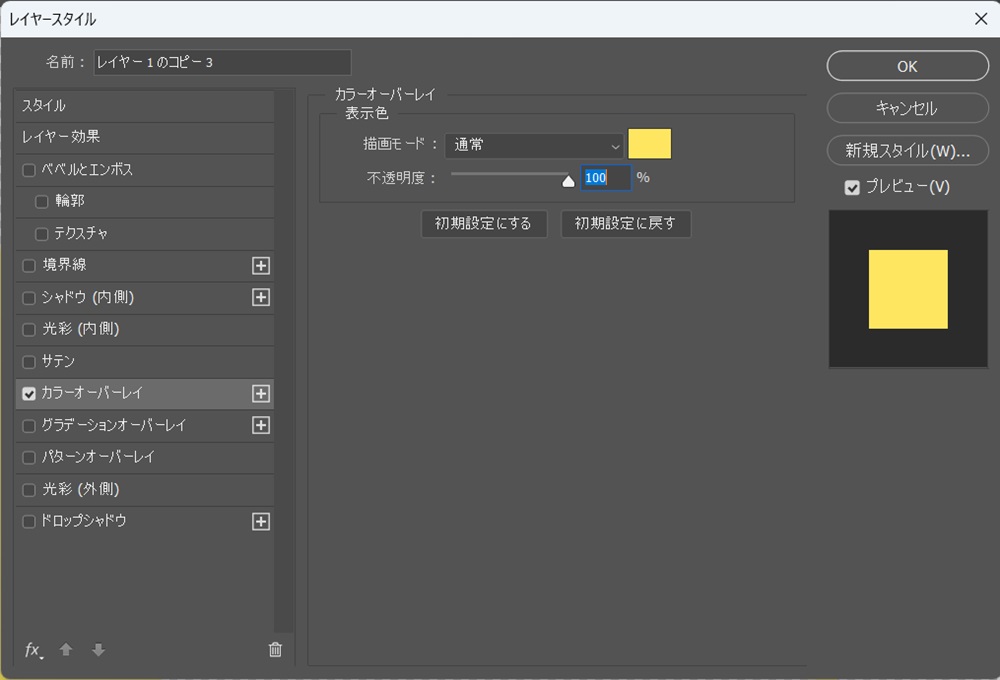Add another ドロップシャドウ with plus icon
The height and width of the screenshot is (680, 1000).
261,522
